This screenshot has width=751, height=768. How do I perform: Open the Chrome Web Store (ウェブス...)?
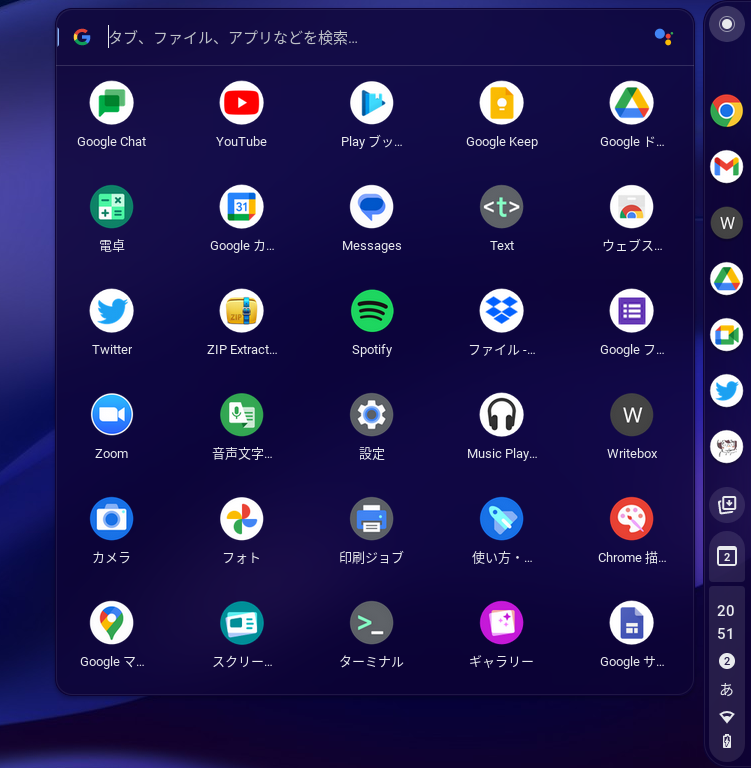[631, 207]
